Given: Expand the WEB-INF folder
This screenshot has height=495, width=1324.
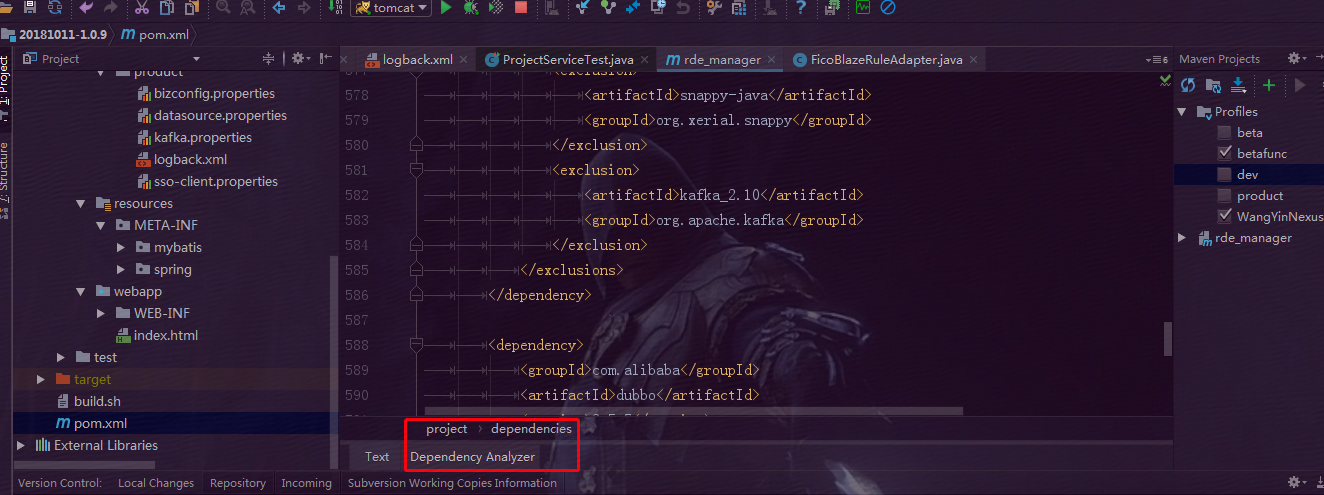Looking at the screenshot, I should point(101,313).
